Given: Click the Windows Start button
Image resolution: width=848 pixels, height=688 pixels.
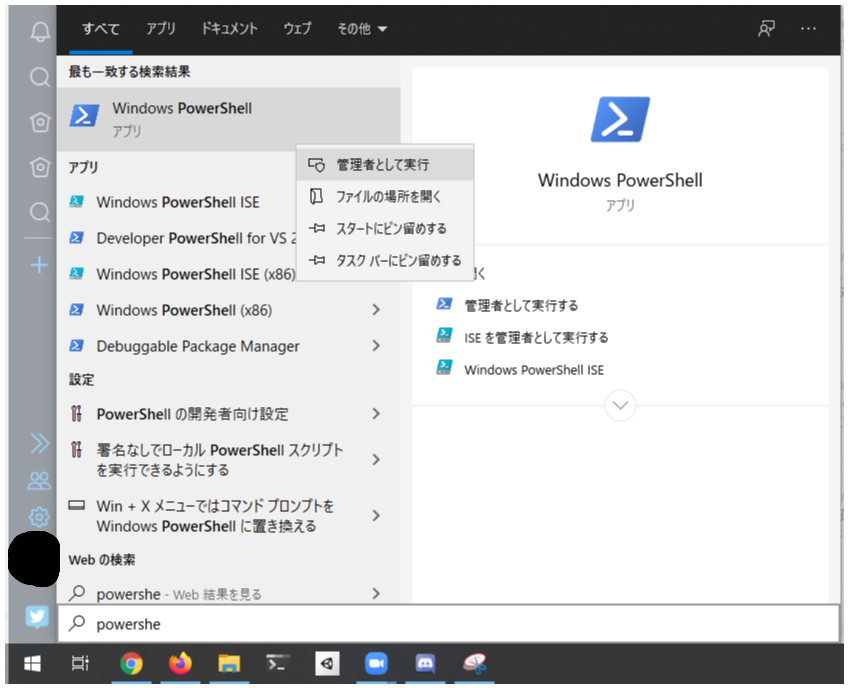Looking at the screenshot, I should coord(32,664).
